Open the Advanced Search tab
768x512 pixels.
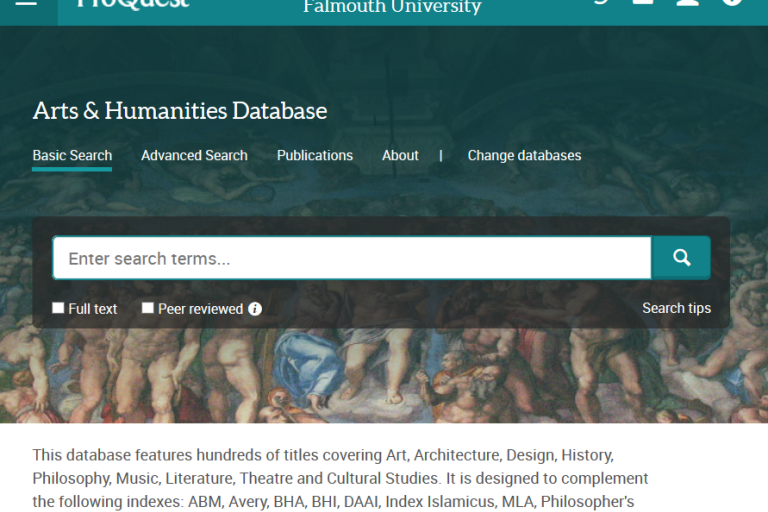(194, 156)
